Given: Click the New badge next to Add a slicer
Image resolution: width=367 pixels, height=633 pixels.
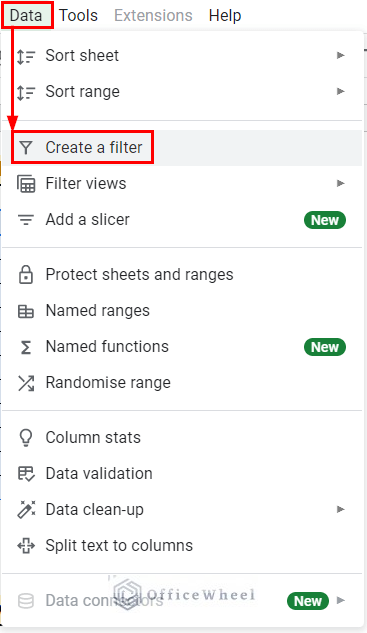Looking at the screenshot, I should [x=325, y=220].
